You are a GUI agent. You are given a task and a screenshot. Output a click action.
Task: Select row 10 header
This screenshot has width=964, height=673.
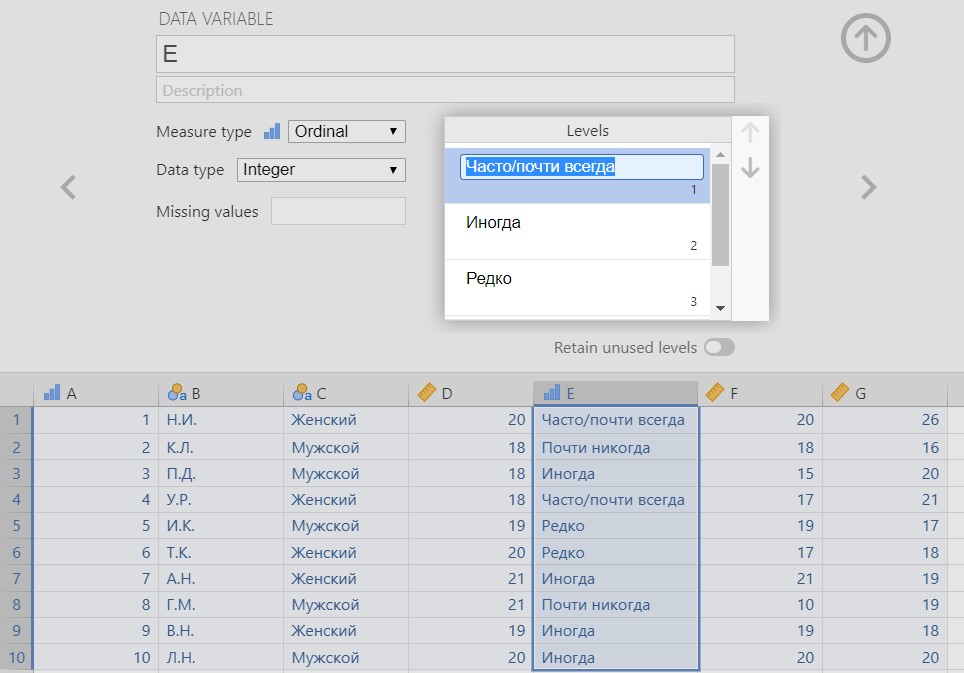[x=16, y=657]
